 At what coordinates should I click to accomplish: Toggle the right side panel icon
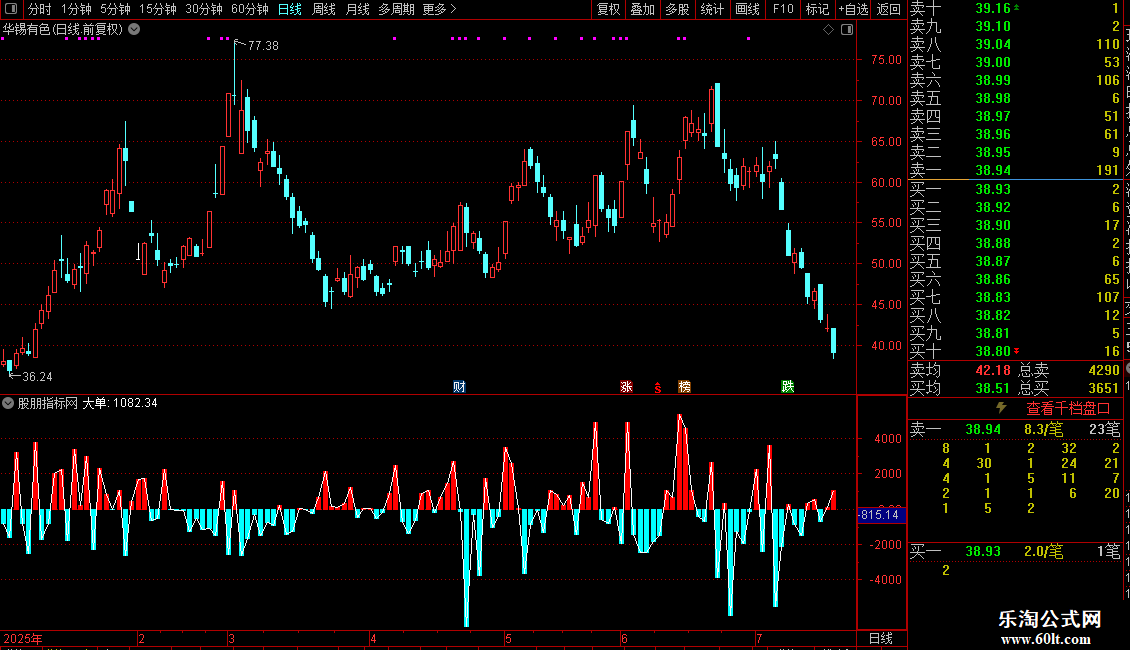[847, 30]
